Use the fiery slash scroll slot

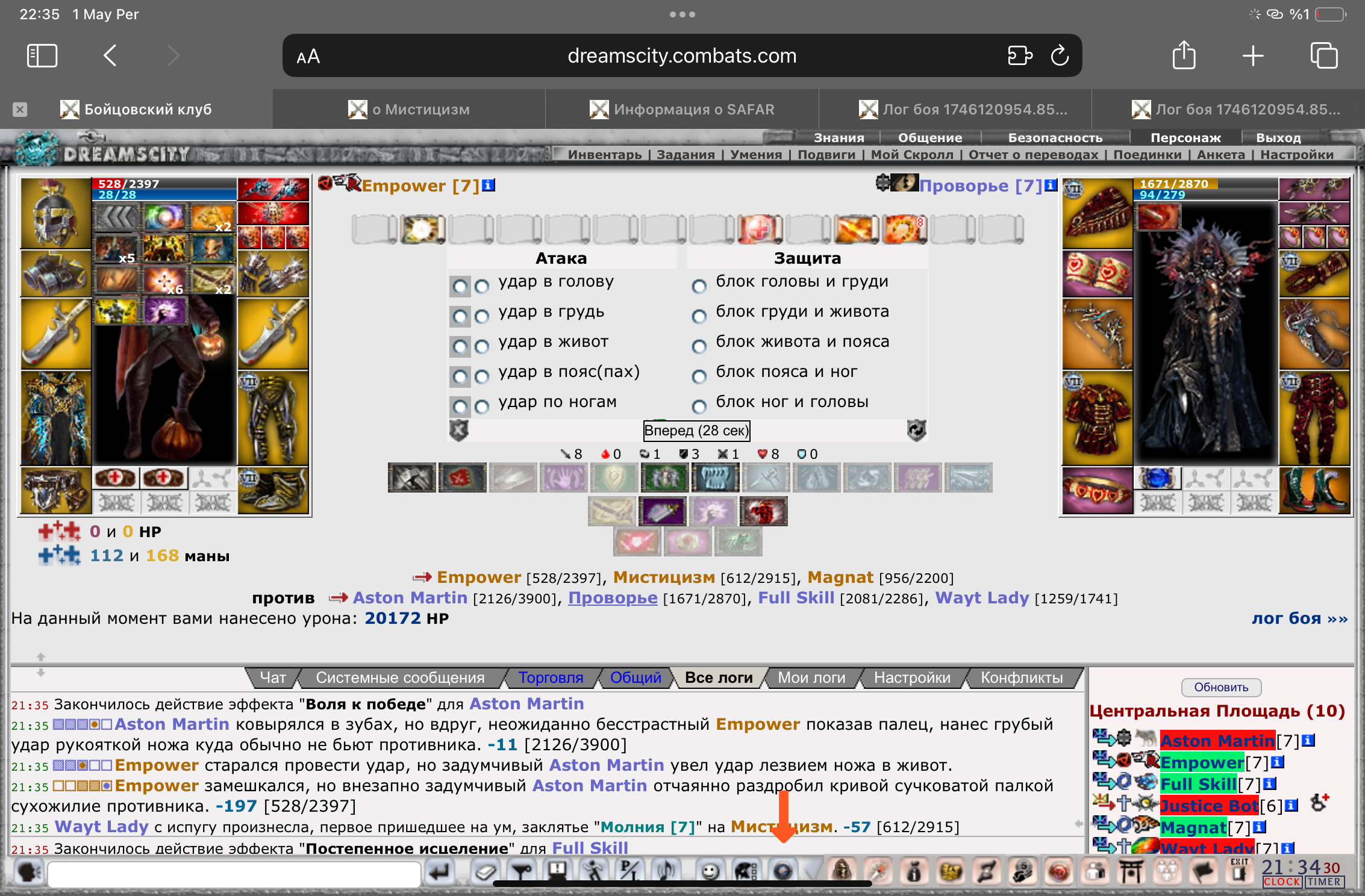pos(857,229)
